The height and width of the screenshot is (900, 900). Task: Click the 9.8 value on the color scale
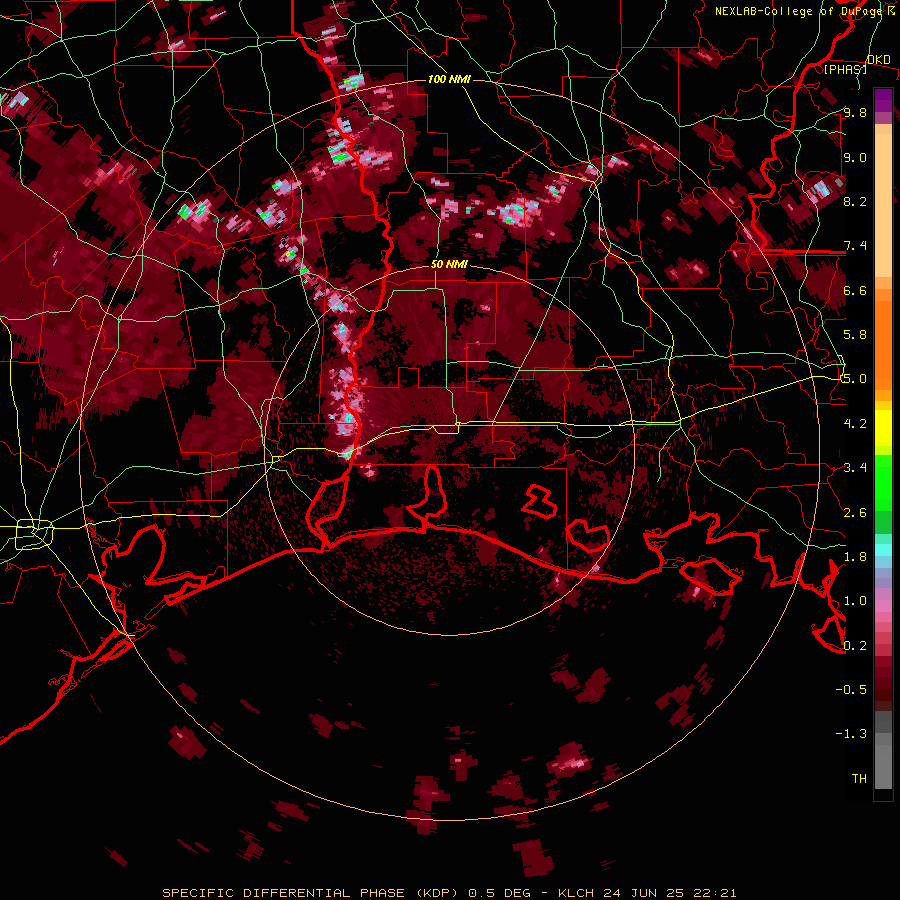(x=855, y=113)
